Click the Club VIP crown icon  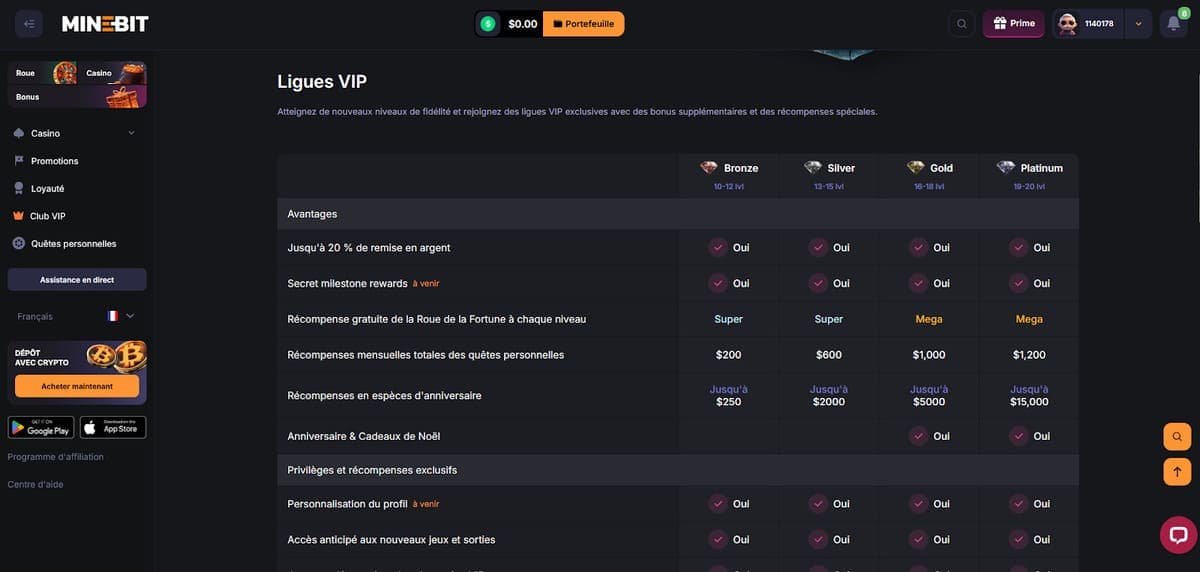point(19,215)
